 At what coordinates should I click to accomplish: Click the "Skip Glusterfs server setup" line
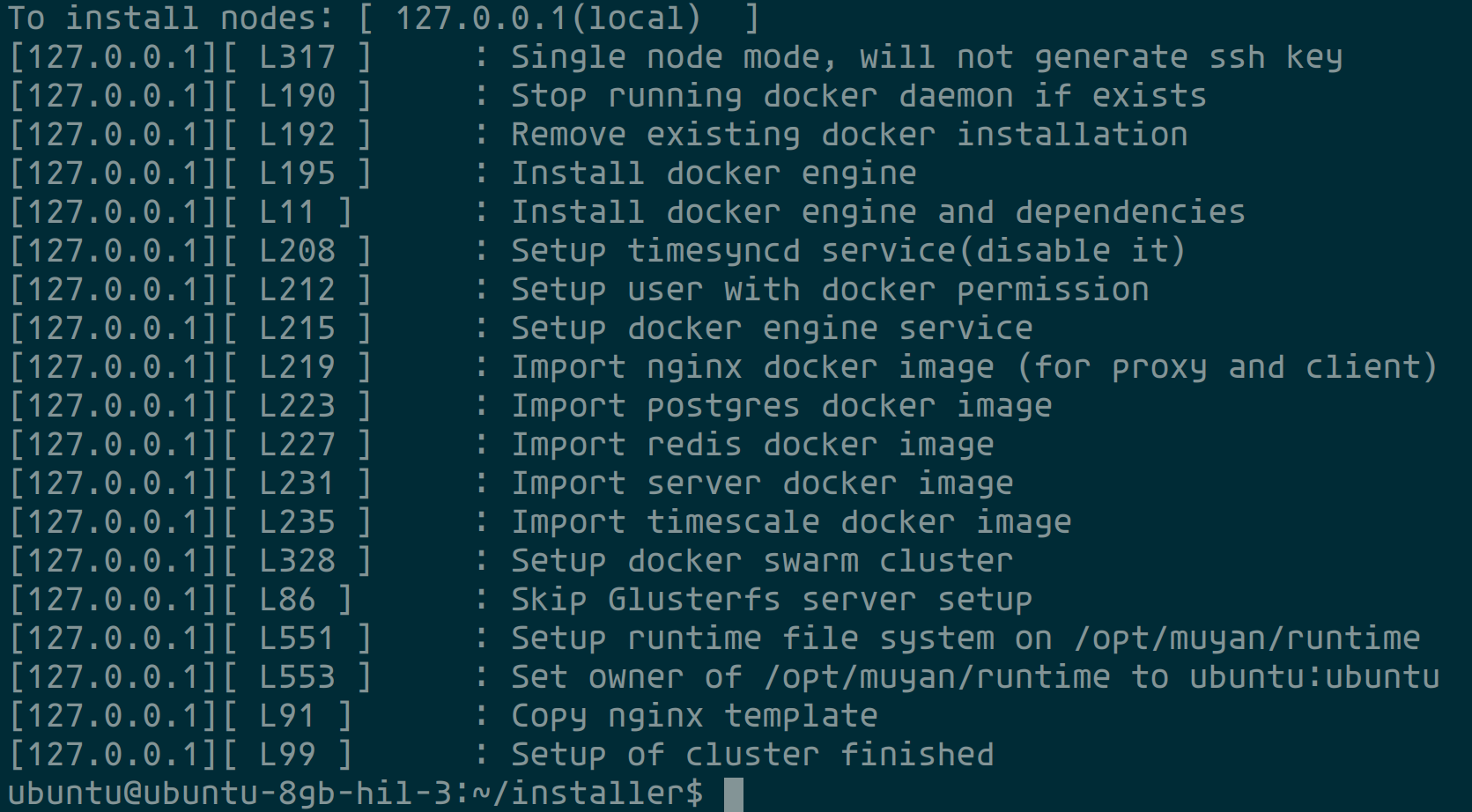(x=772, y=600)
